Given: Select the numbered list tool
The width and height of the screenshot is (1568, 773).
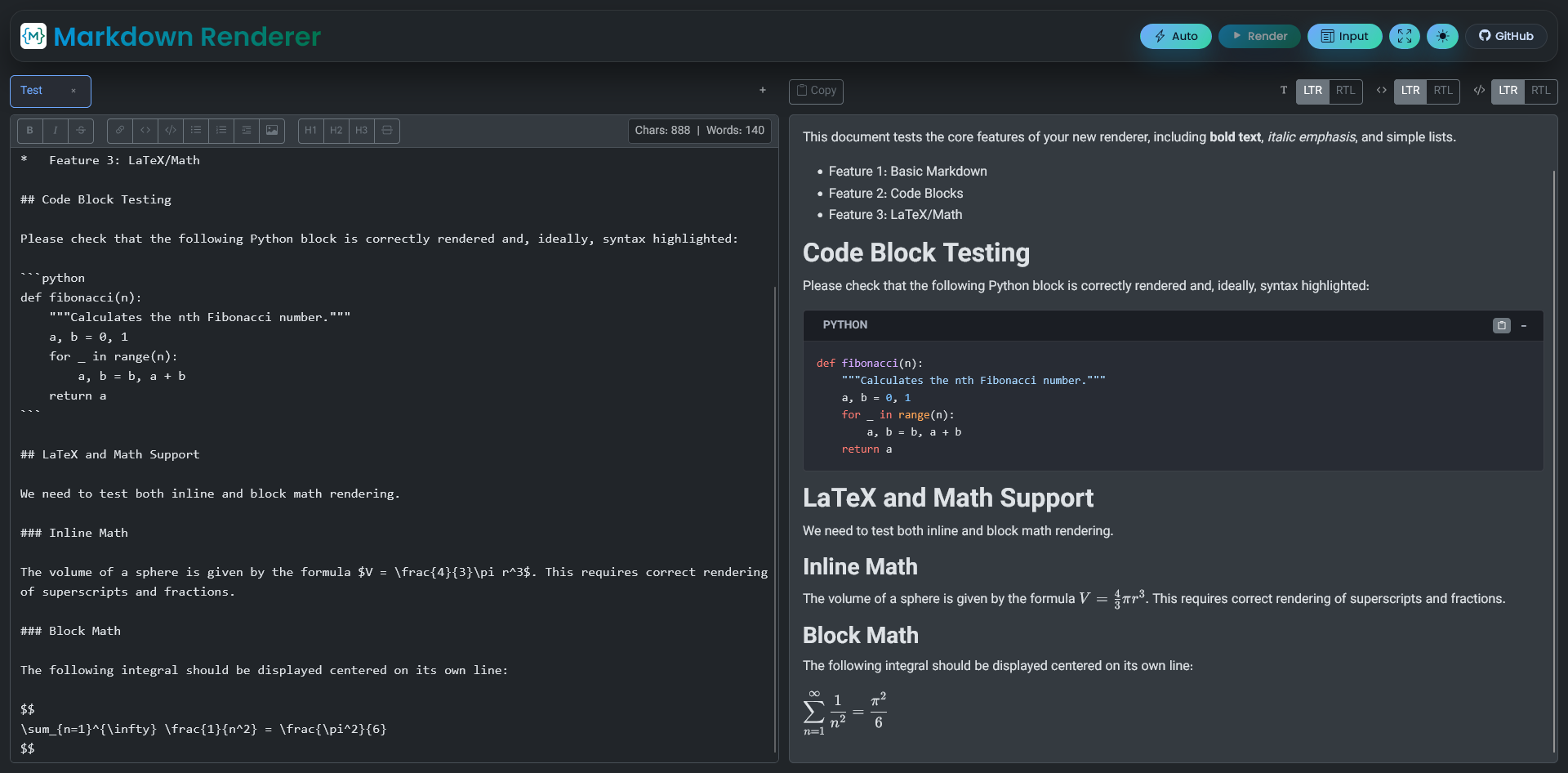Looking at the screenshot, I should point(221,131).
